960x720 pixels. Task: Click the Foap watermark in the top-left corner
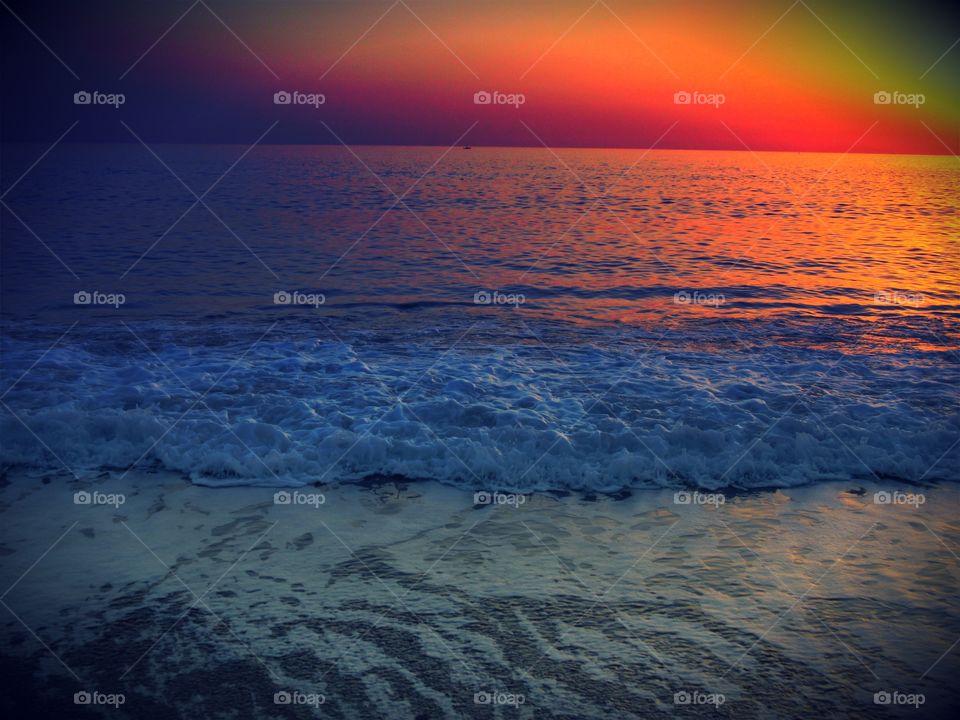tap(99, 99)
